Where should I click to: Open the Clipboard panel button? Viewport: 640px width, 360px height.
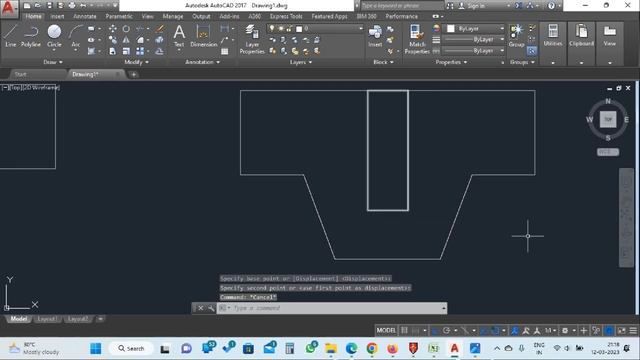click(x=581, y=36)
